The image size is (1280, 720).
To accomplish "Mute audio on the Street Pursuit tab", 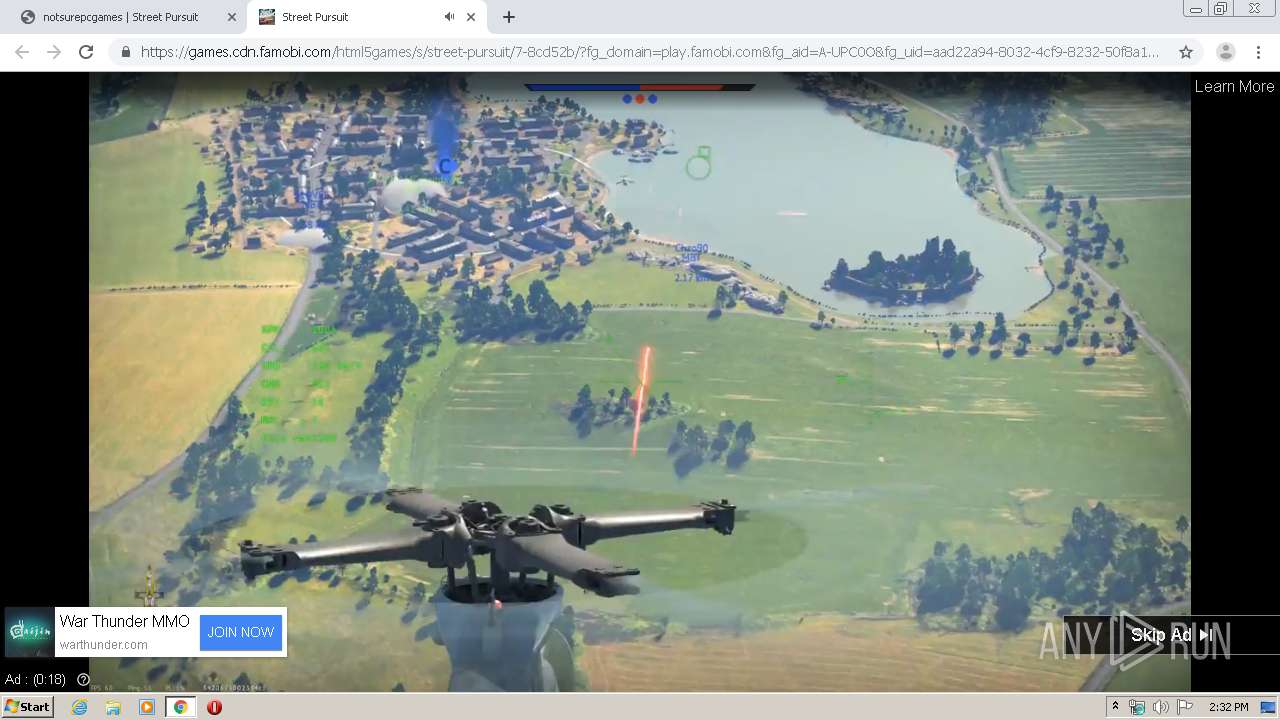I will coord(449,17).
